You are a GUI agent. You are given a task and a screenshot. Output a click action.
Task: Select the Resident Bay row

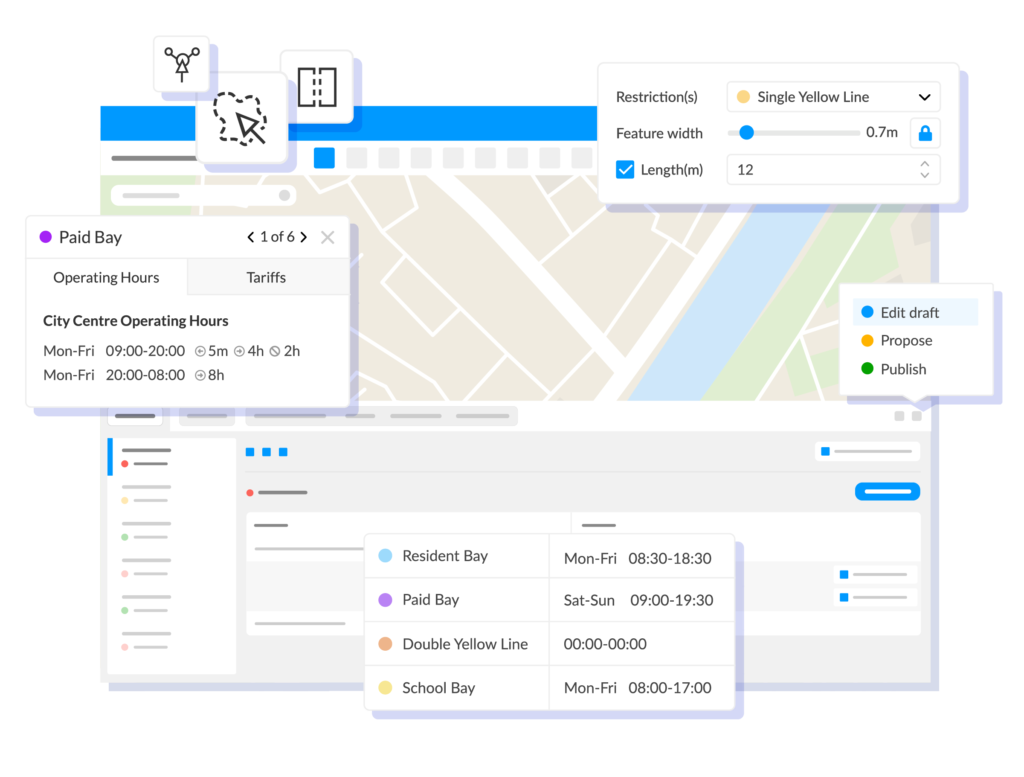(x=445, y=556)
